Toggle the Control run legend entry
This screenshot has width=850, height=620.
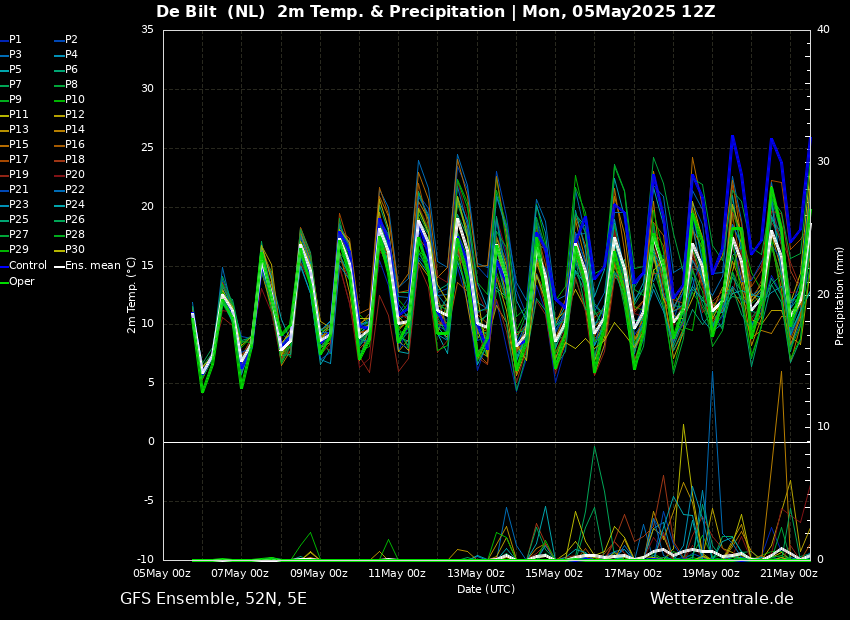pos(27,266)
